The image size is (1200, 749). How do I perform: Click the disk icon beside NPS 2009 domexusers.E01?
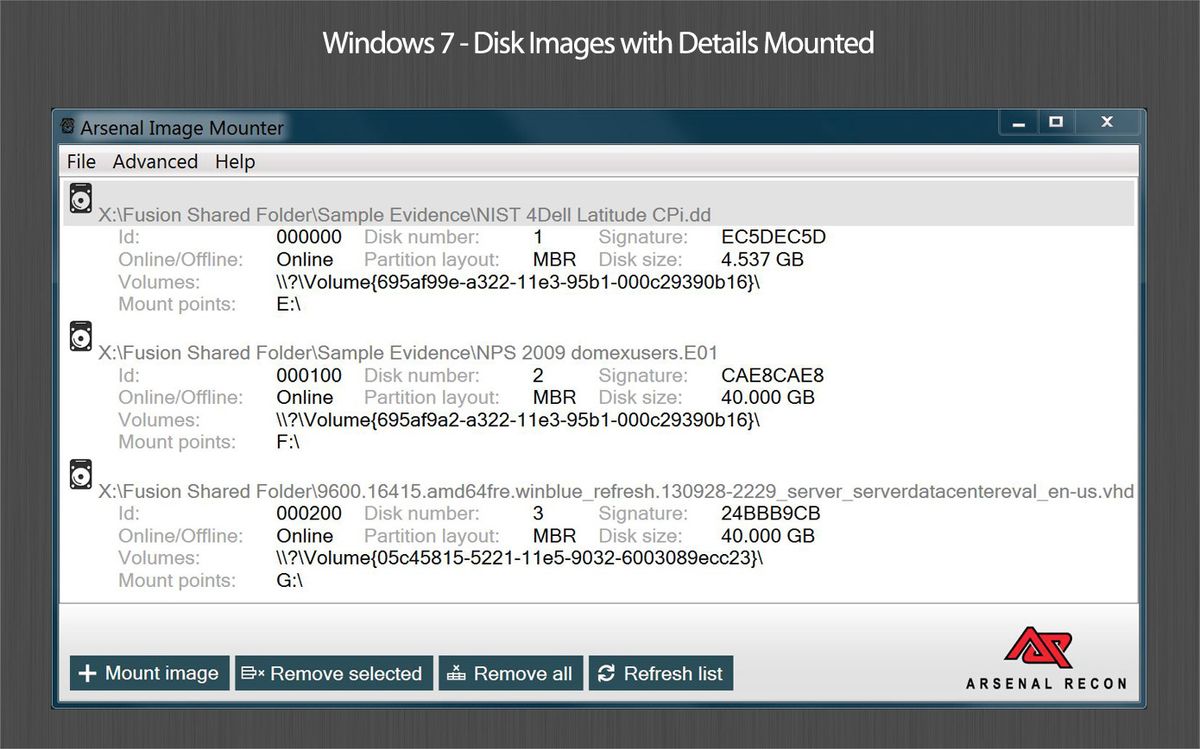coord(80,336)
